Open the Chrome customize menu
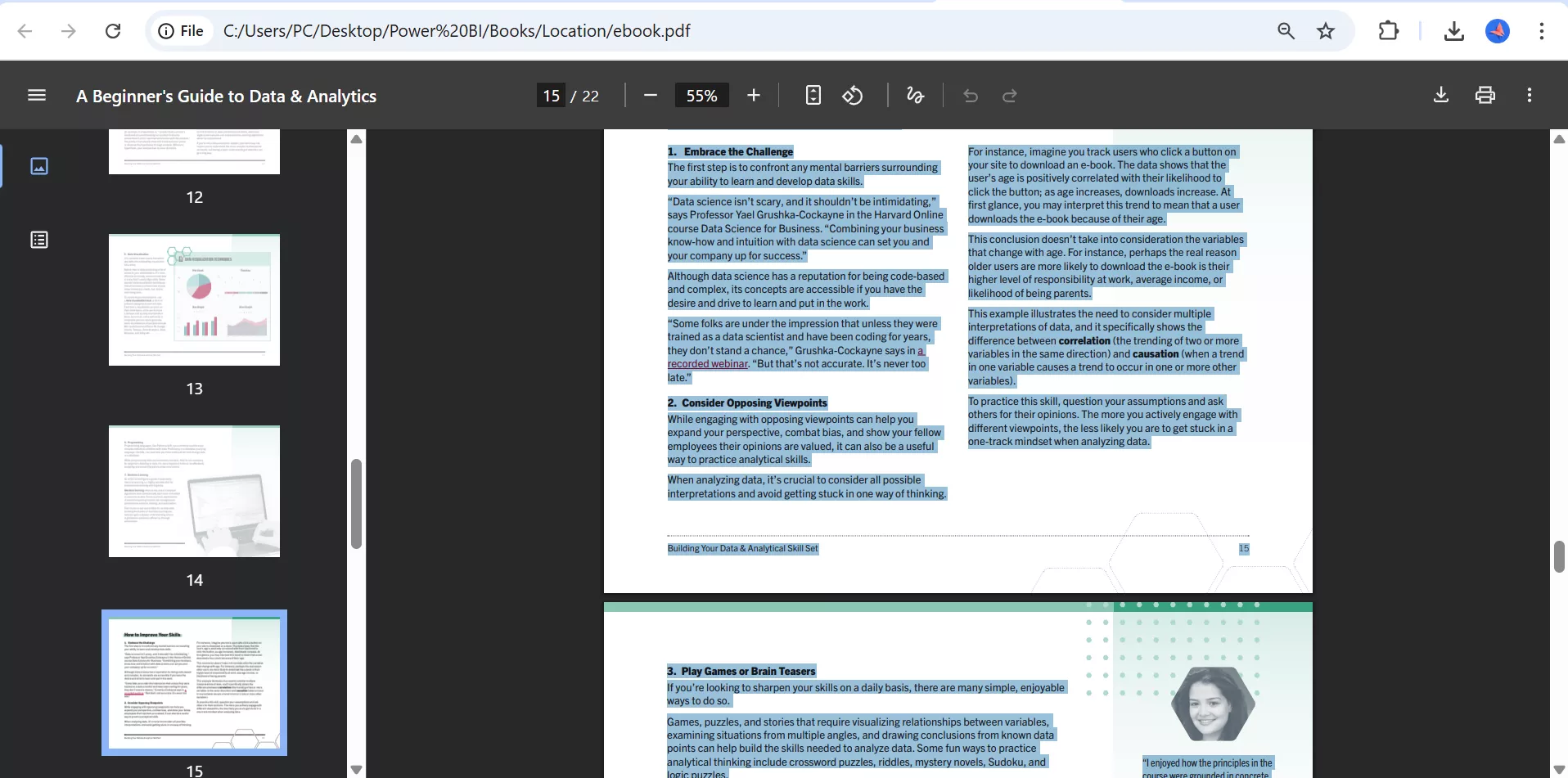The height and width of the screenshot is (778, 1568). tap(1542, 31)
